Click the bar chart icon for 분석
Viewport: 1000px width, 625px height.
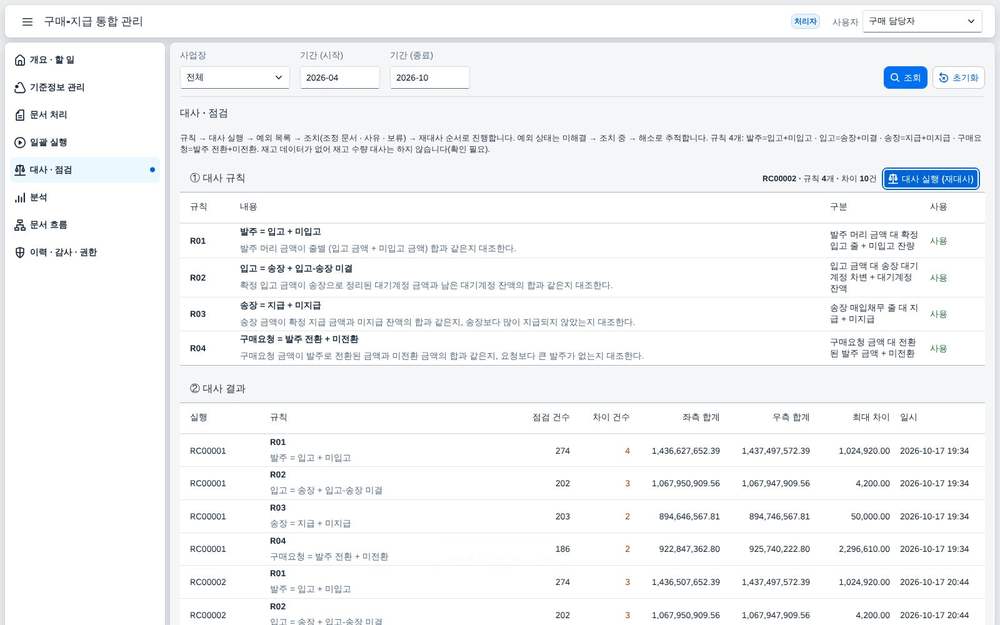point(20,198)
